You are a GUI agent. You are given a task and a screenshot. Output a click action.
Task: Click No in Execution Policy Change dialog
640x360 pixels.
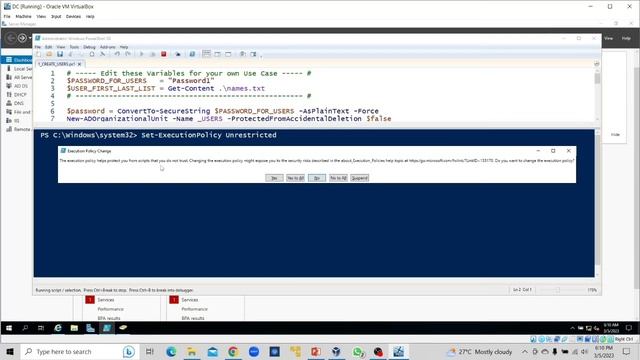coord(317,178)
